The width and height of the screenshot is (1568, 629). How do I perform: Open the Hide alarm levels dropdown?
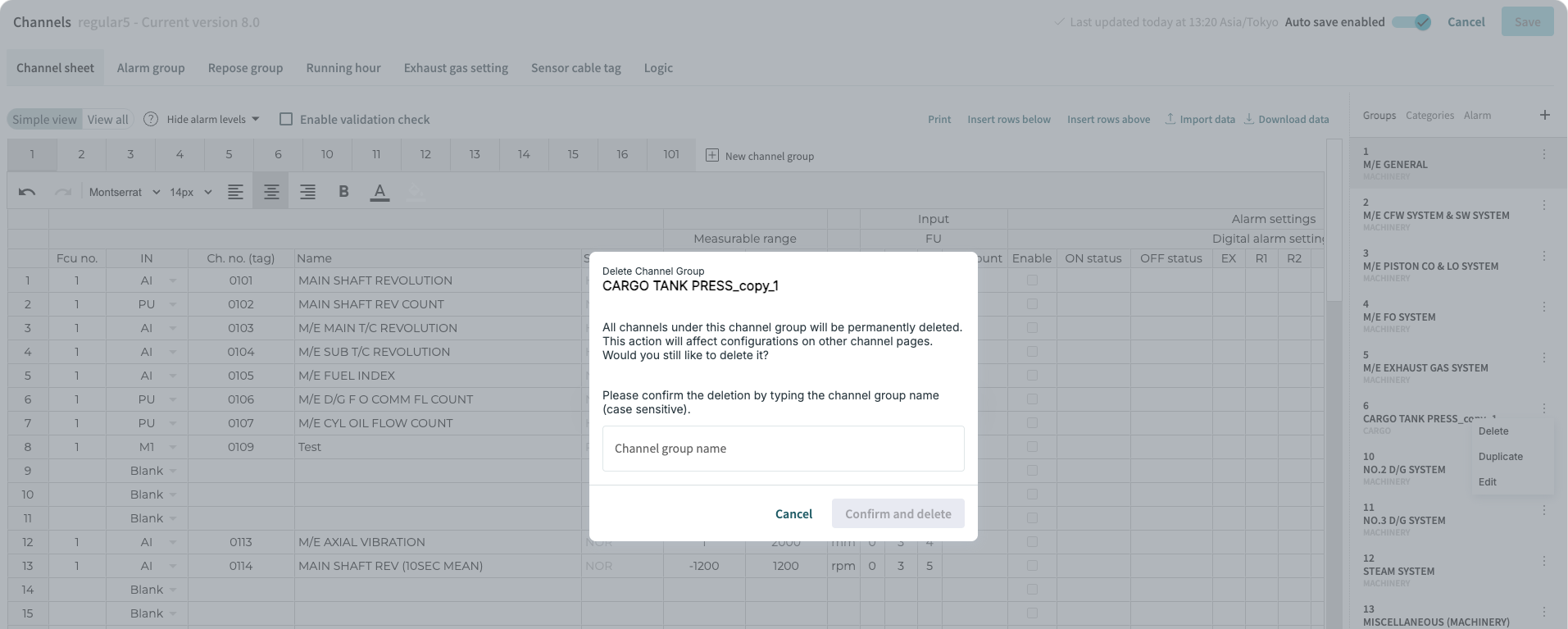click(x=213, y=120)
